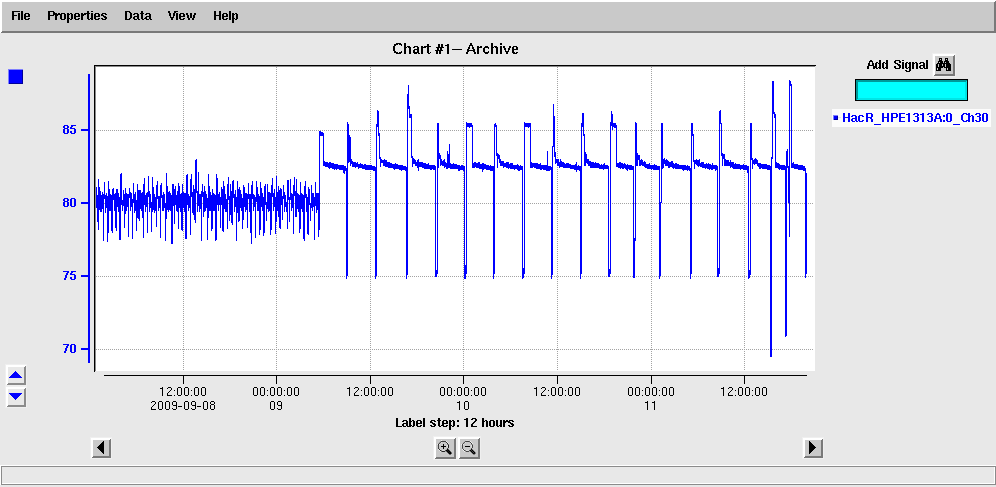The image size is (996, 487).
Task: Click the cyan signal name input field
Action: [x=911, y=90]
